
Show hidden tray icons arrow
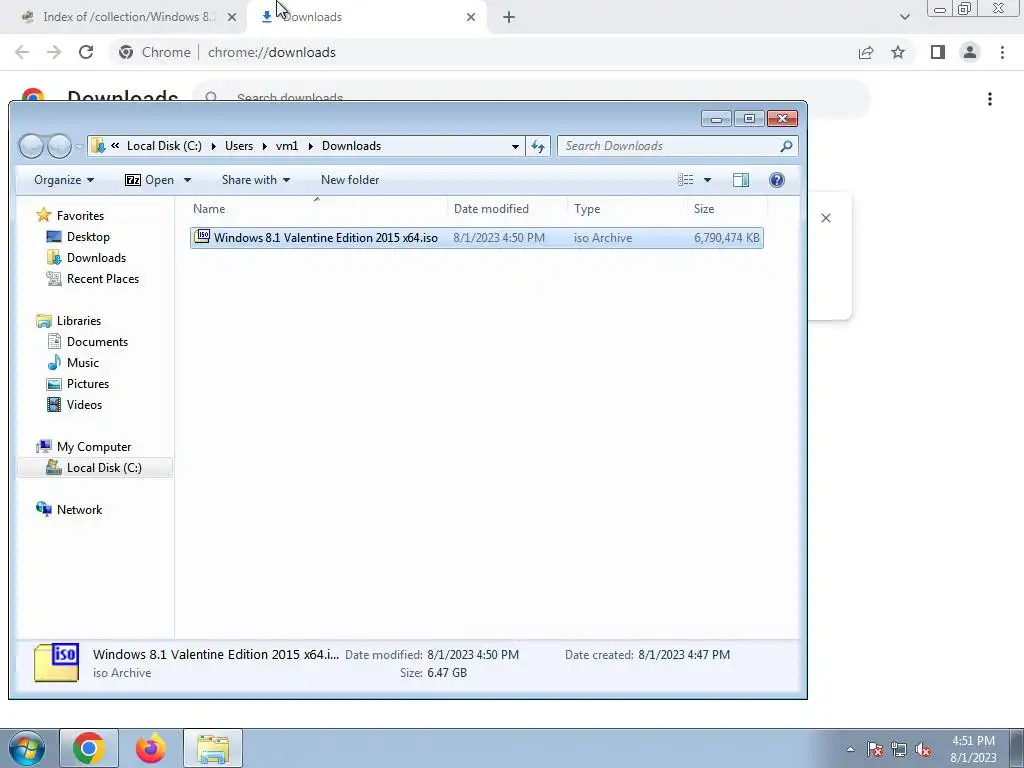tap(850, 750)
